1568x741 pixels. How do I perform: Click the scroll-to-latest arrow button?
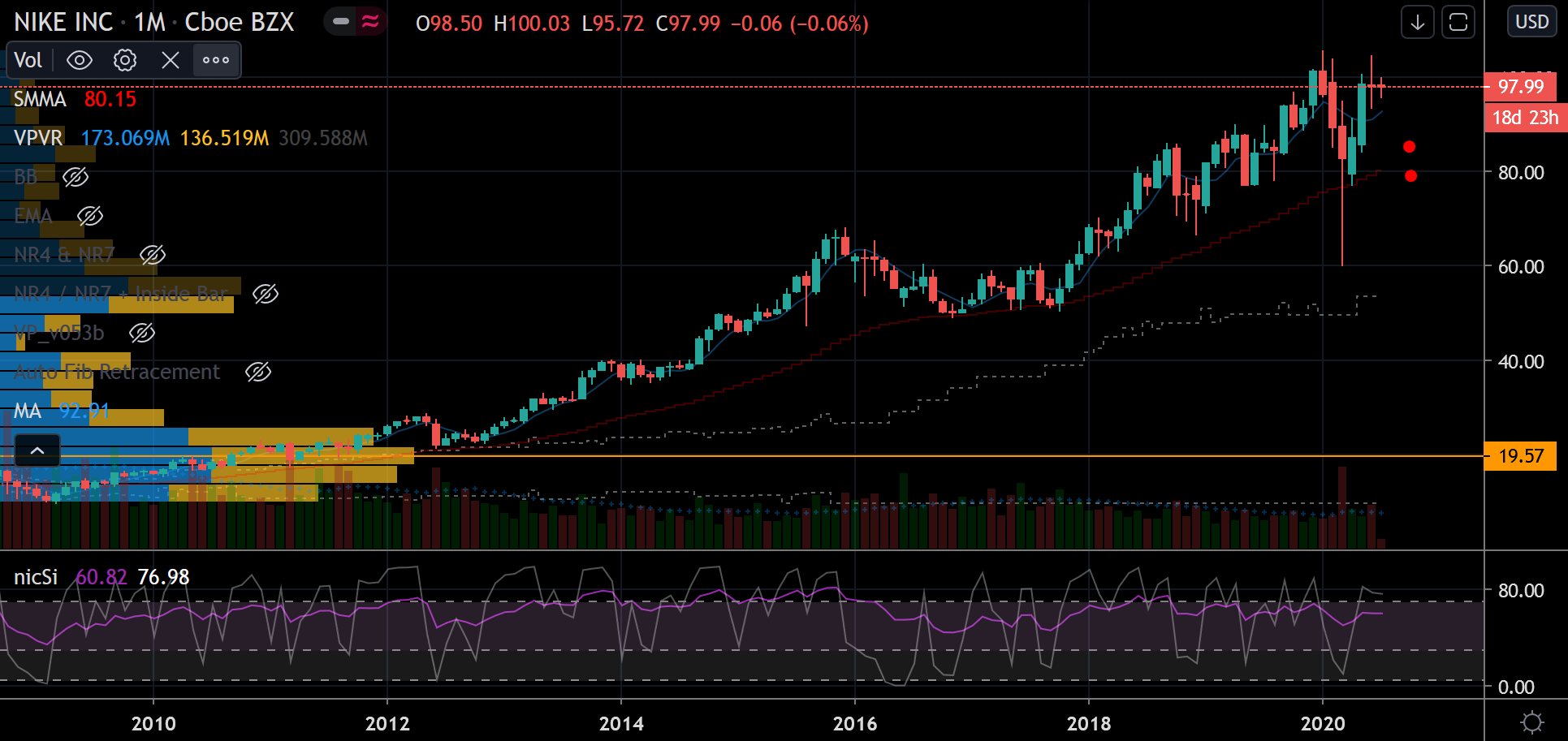click(x=1418, y=23)
